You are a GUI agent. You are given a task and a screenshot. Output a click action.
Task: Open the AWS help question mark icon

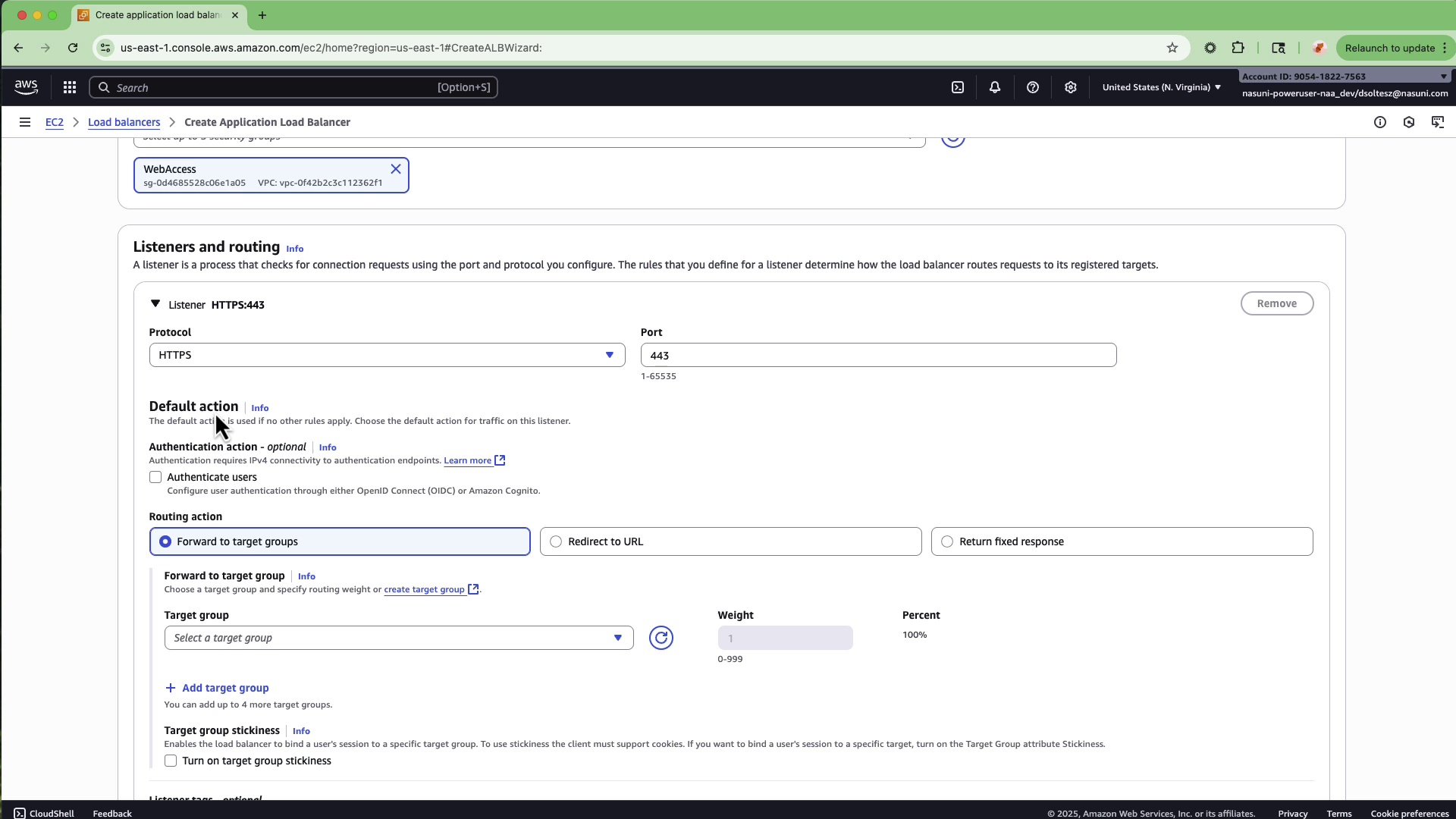(1033, 87)
